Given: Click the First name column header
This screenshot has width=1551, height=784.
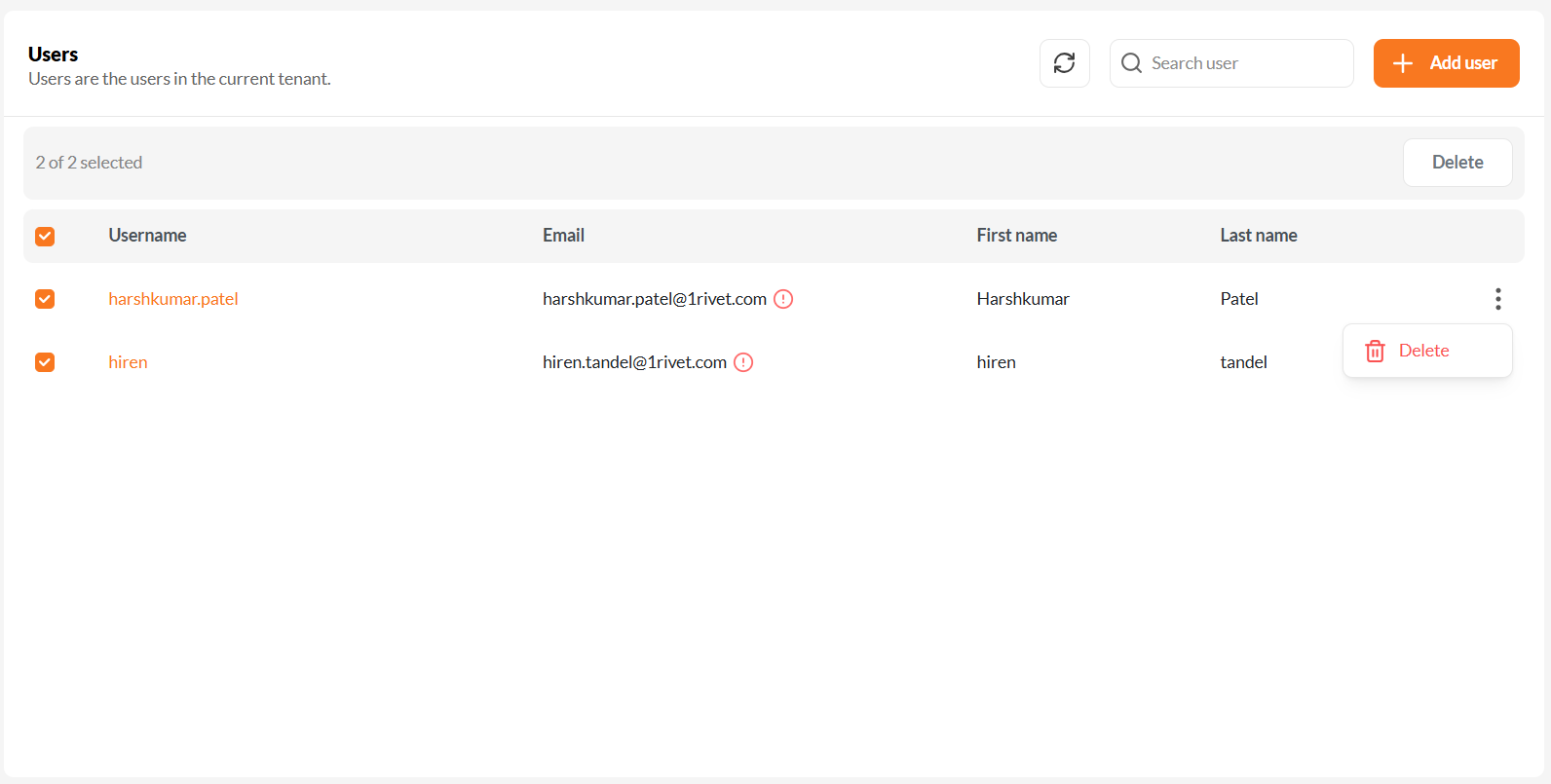Looking at the screenshot, I should [x=1016, y=236].
